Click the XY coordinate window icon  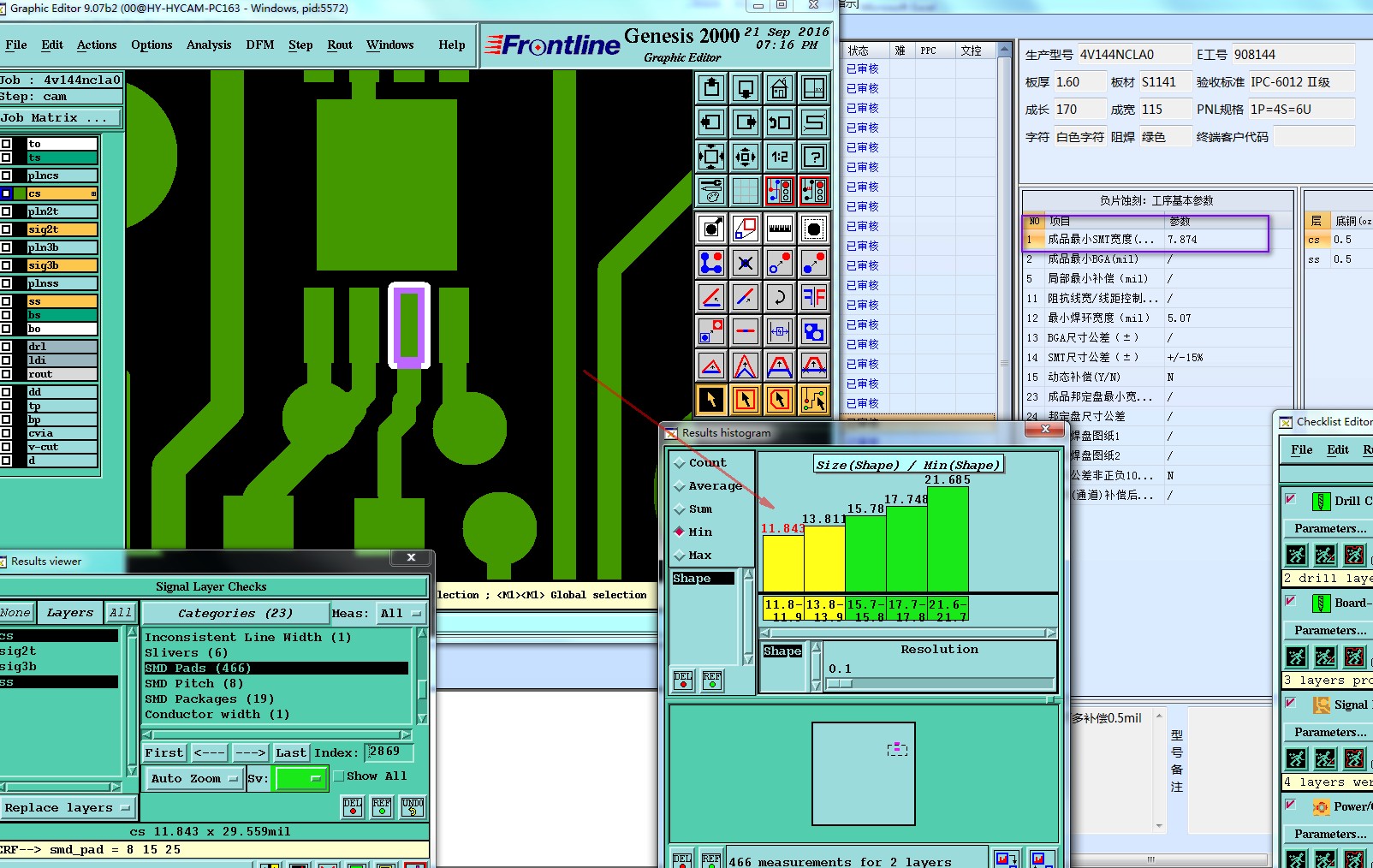point(814,88)
